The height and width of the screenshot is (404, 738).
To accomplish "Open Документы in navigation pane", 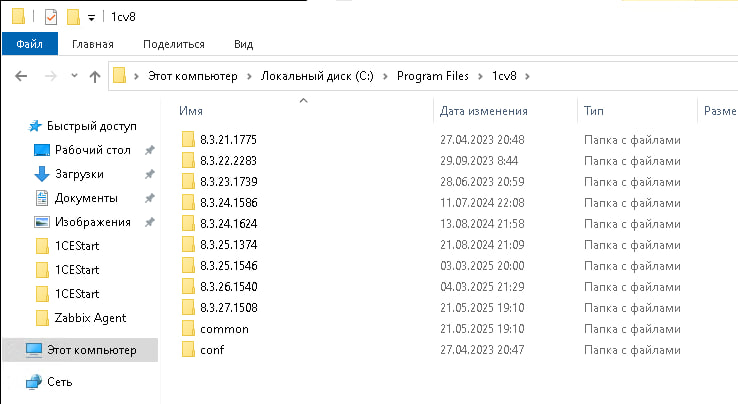I will coord(86,198).
